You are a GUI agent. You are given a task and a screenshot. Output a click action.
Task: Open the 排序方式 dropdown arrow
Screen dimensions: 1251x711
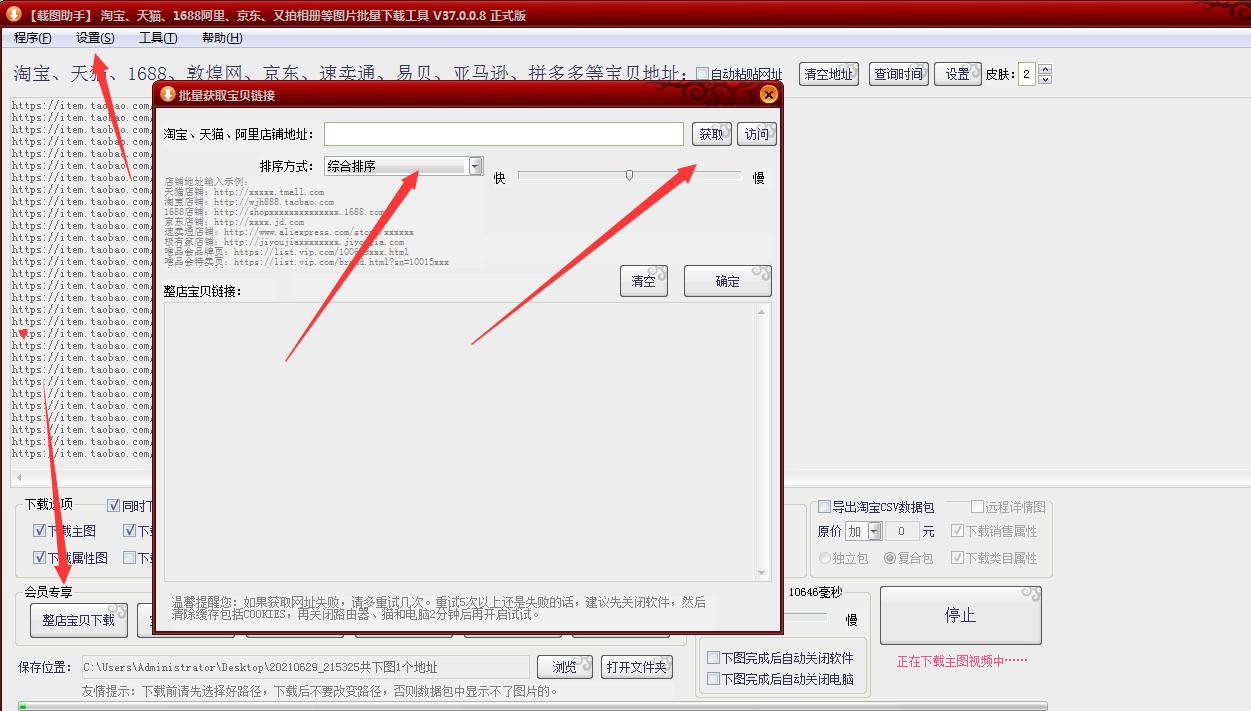[475, 166]
